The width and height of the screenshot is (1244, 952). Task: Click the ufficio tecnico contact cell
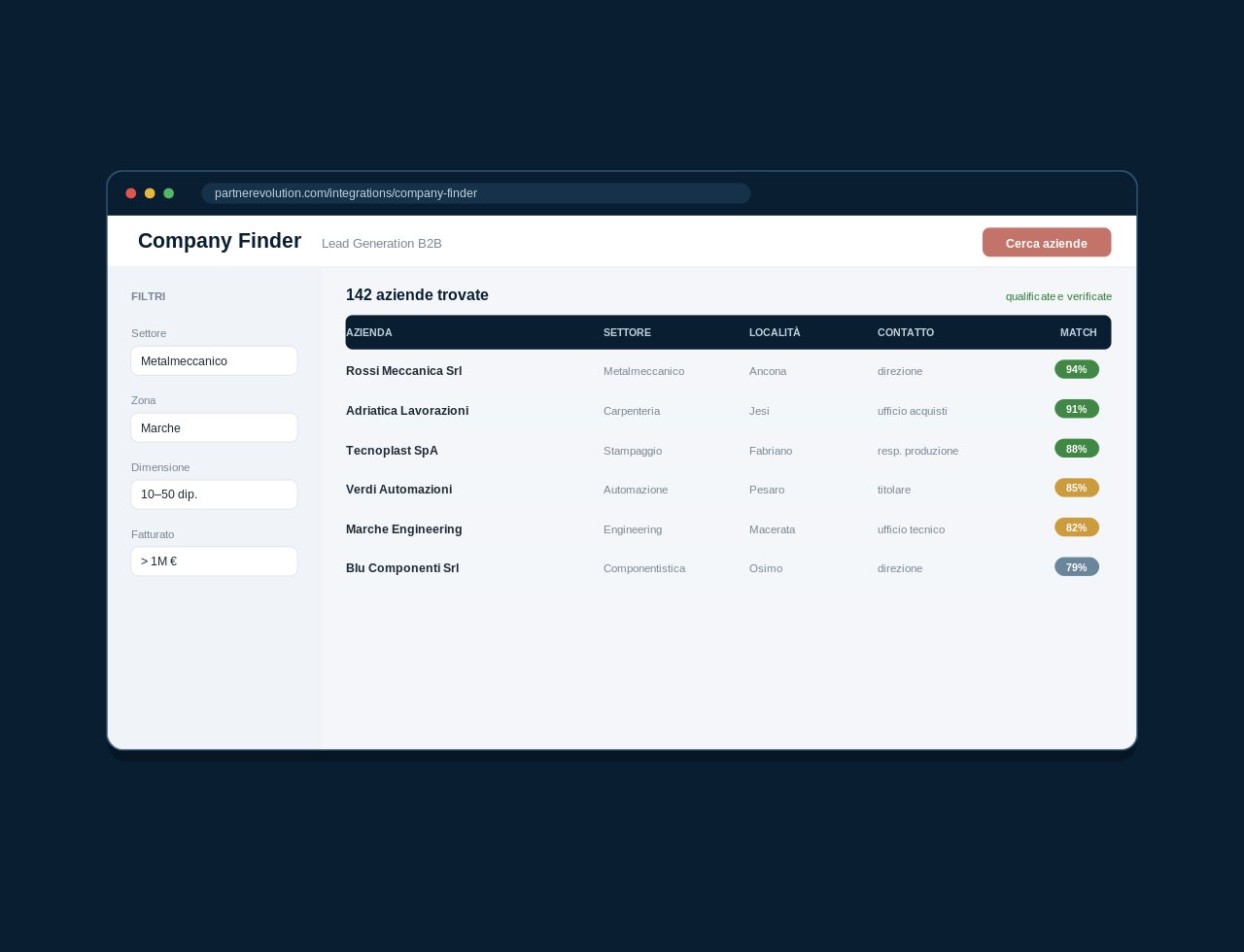click(911, 529)
